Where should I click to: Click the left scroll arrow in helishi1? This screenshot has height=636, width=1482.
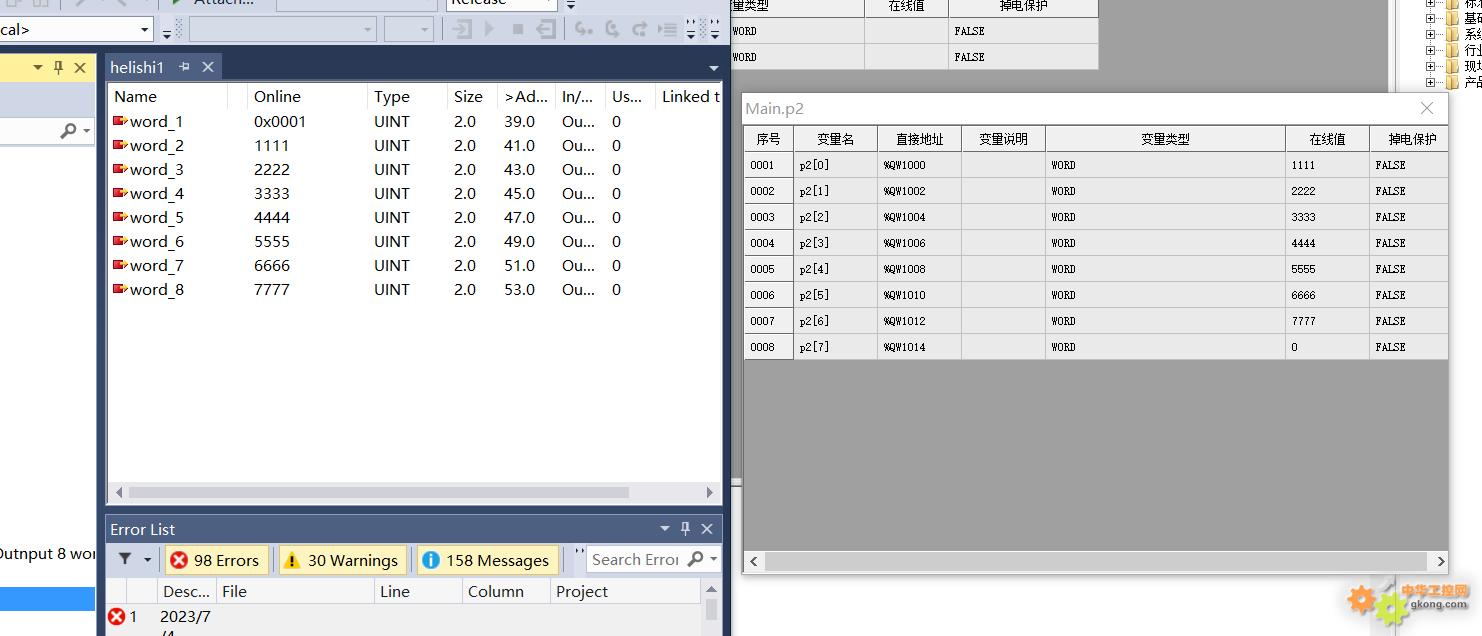[119, 492]
